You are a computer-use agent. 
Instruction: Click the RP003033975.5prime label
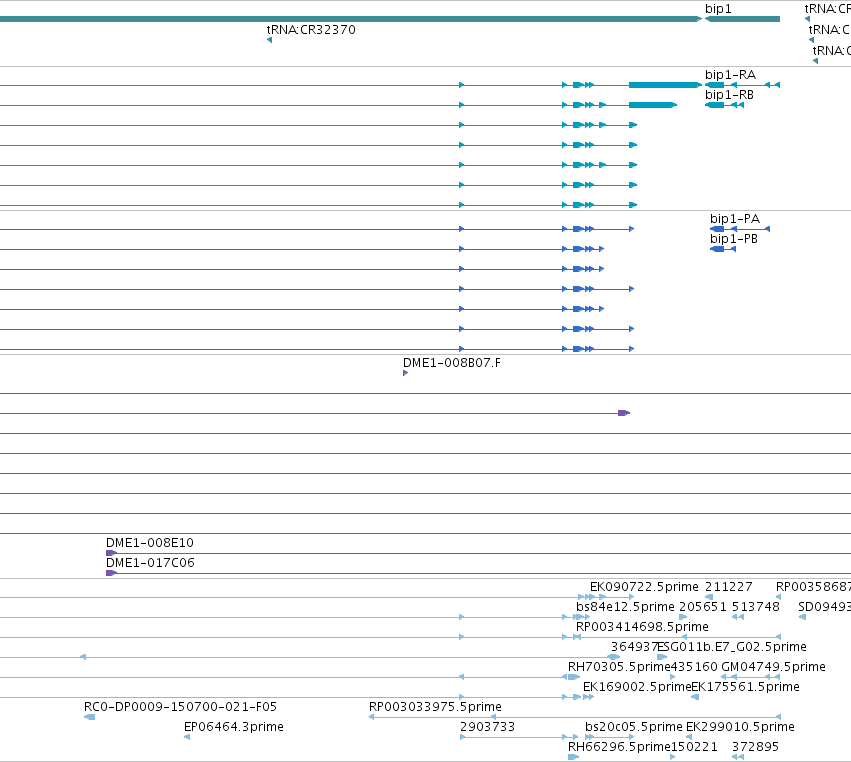[x=435, y=707]
